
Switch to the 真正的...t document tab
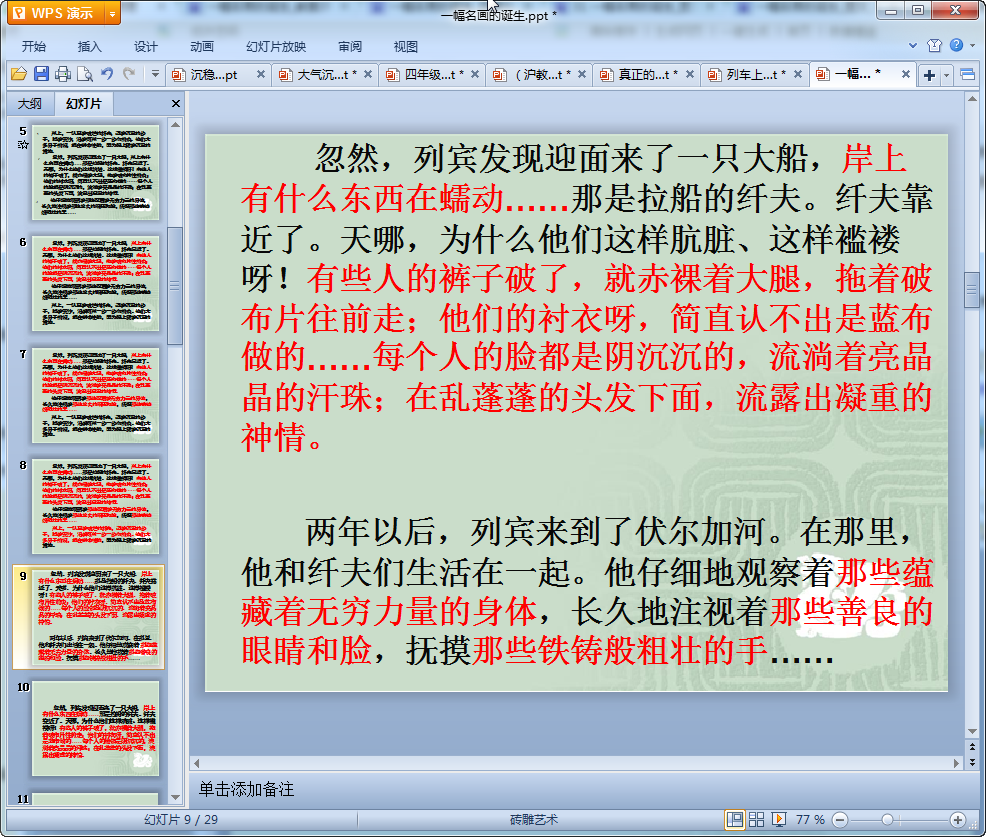click(x=643, y=75)
